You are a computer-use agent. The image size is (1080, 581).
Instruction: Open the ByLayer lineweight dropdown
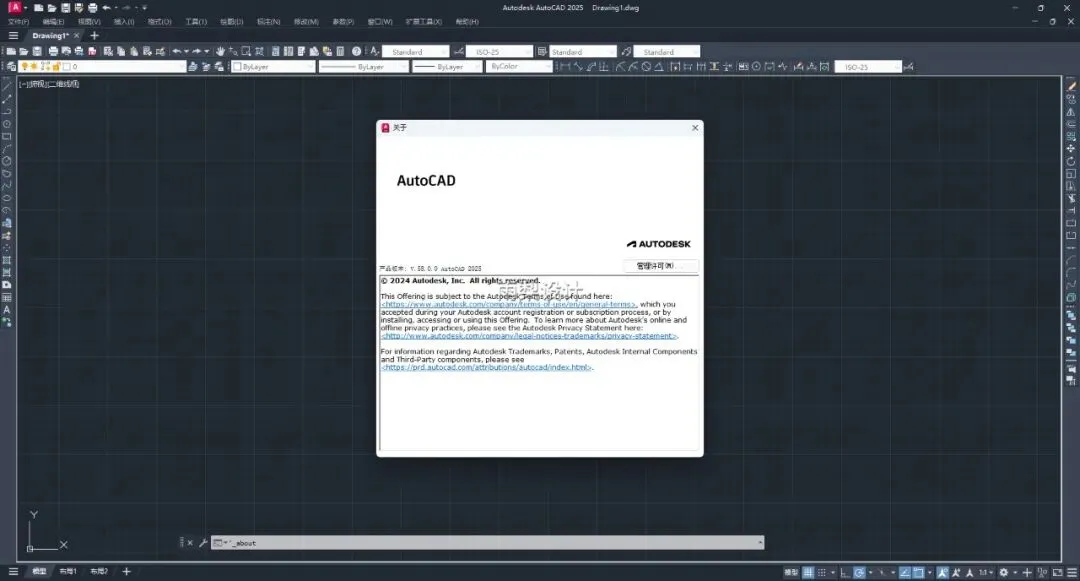[447, 67]
